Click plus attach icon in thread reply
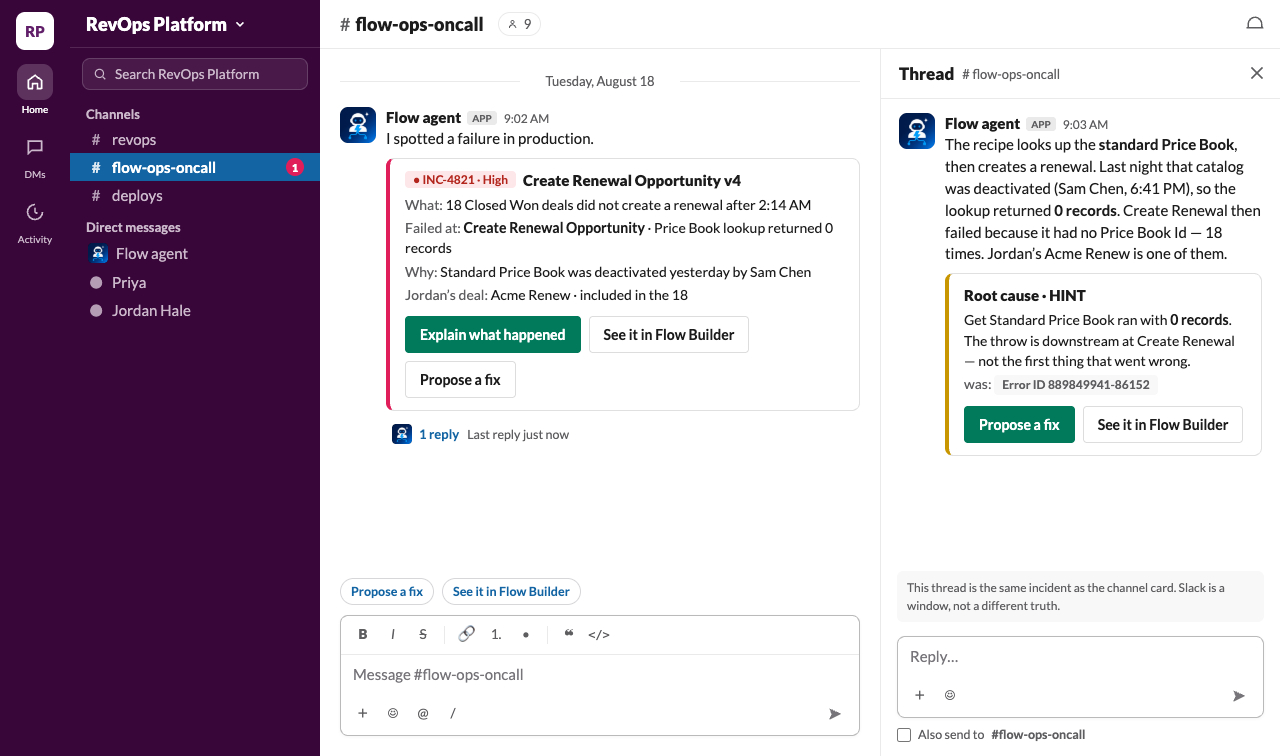This screenshot has height=756, width=1280. click(920, 695)
